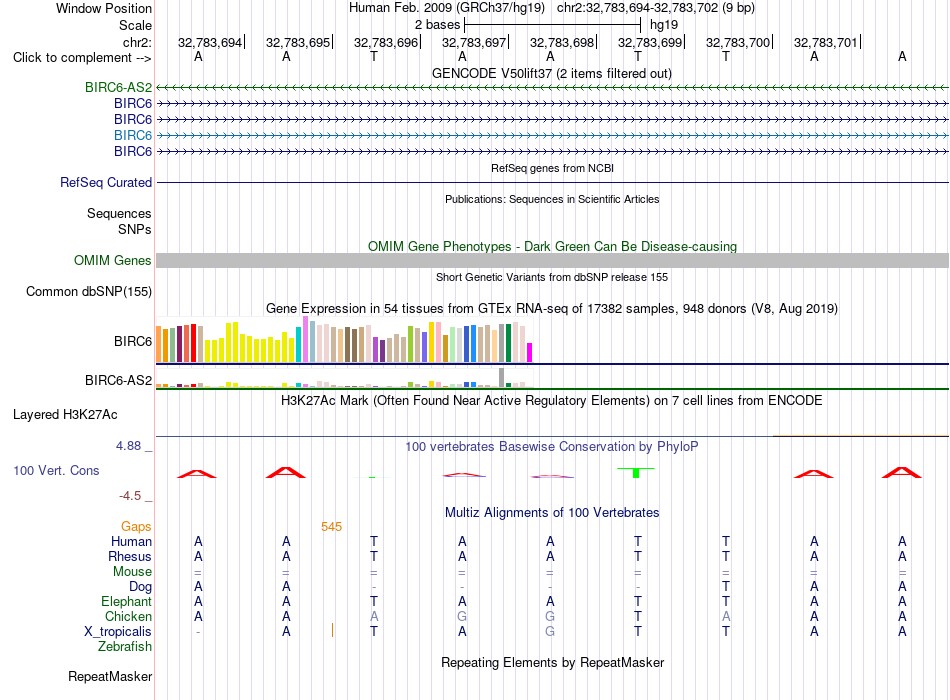Screen dimensions: 950x700
Task: Open 'Short Genetic Variants from dbSNP release 155'
Action: pos(552,277)
